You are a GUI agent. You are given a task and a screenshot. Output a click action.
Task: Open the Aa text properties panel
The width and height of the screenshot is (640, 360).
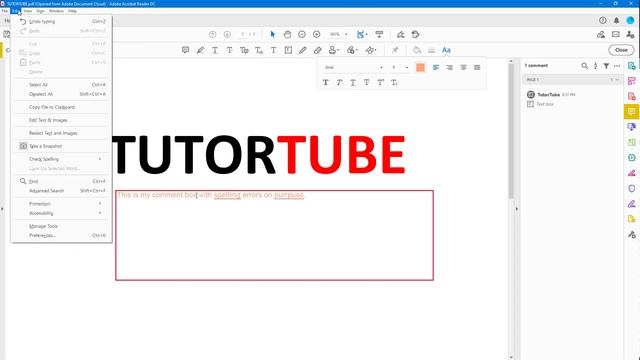pos(446,50)
